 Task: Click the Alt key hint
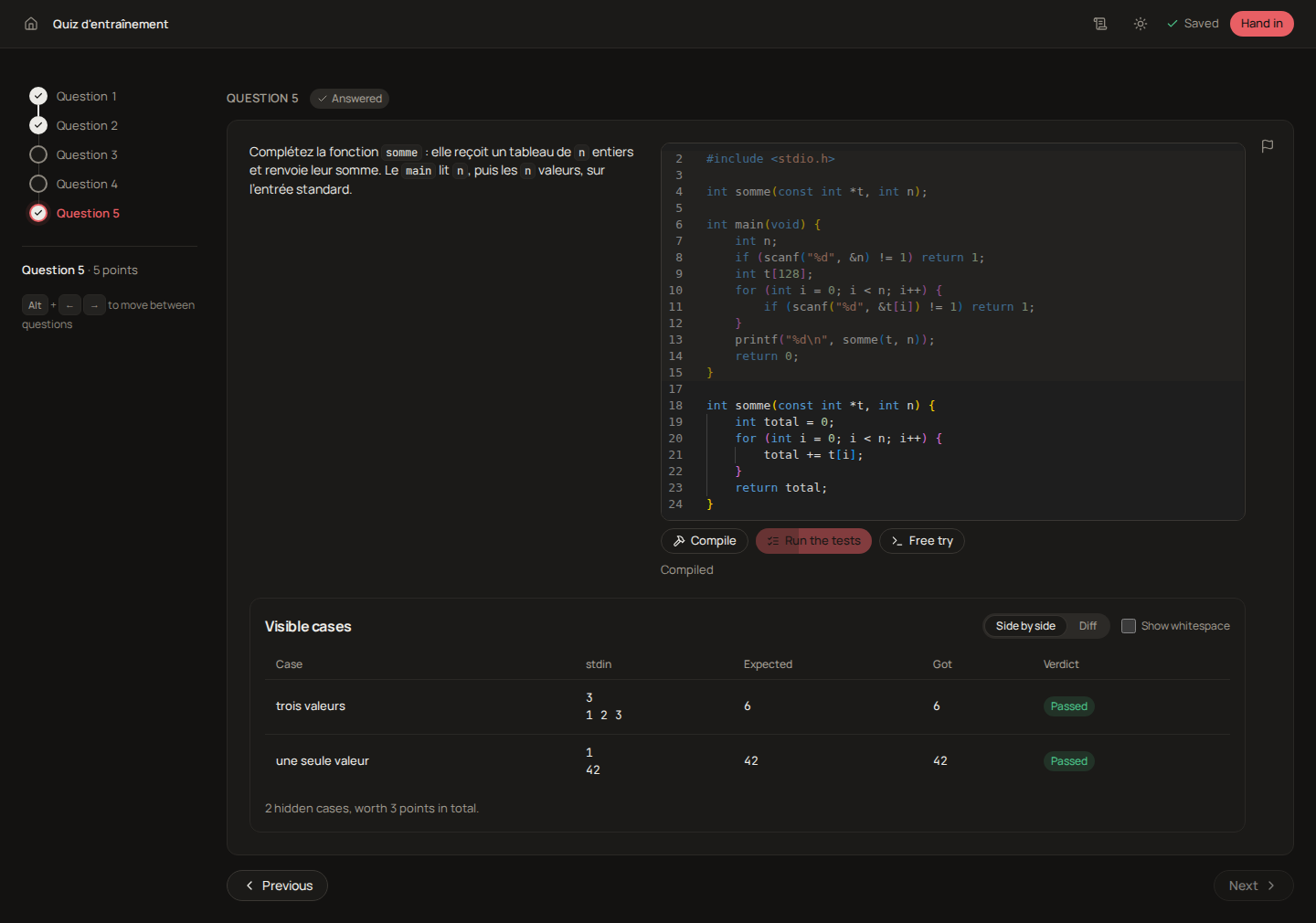(35, 305)
